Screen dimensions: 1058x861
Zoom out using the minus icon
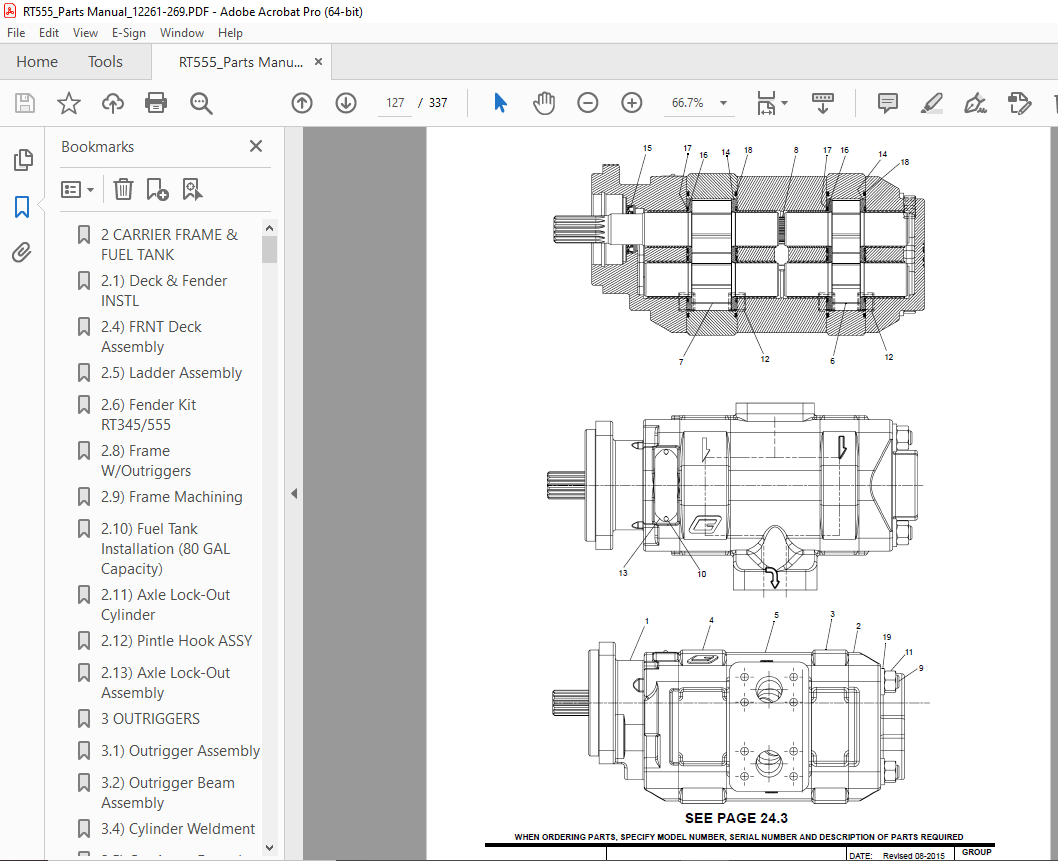[588, 103]
